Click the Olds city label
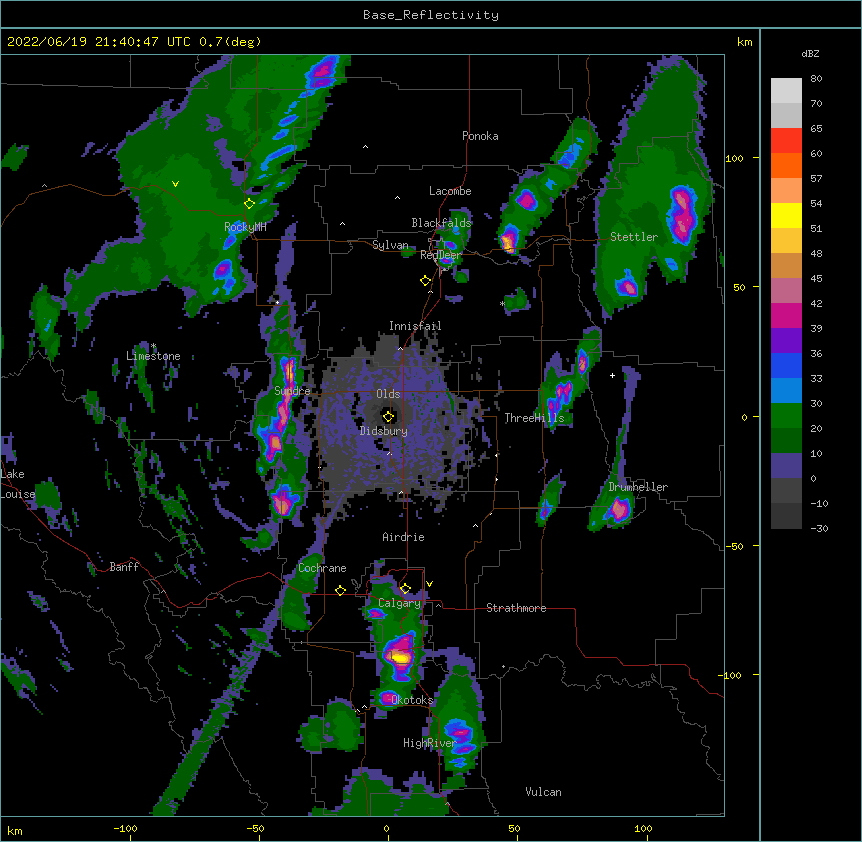The height and width of the screenshot is (842, 862). coord(388,394)
